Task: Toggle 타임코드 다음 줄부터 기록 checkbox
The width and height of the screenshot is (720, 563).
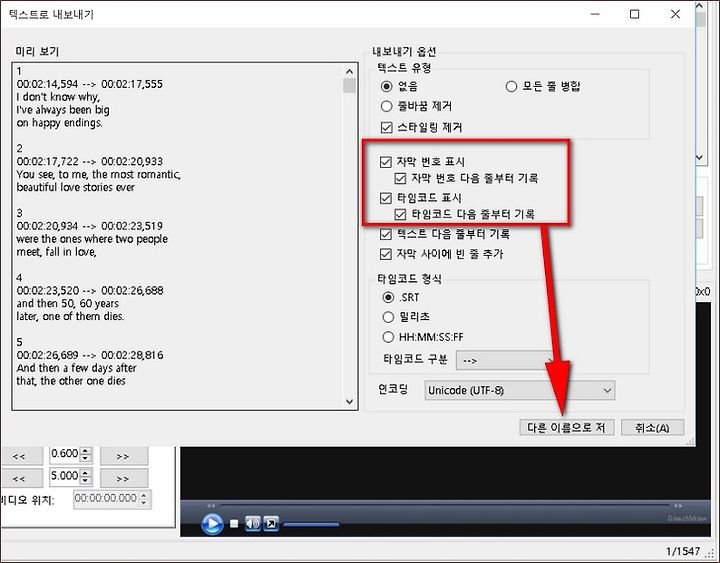Action: [x=400, y=214]
